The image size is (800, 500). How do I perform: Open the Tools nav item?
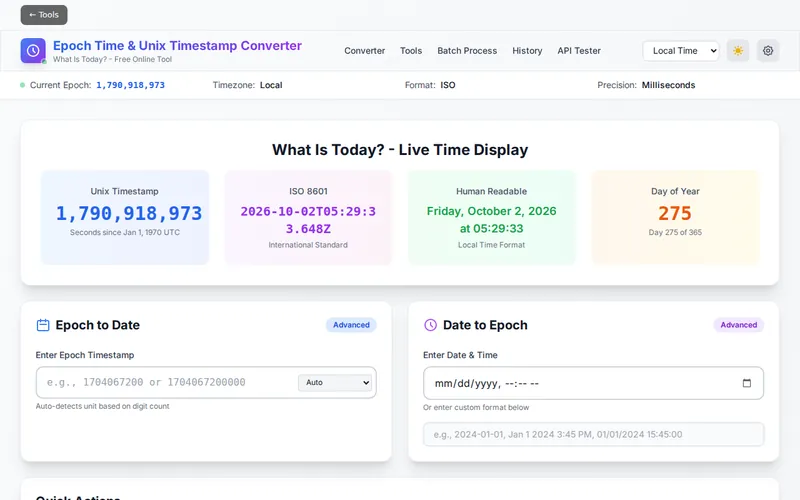(x=411, y=51)
